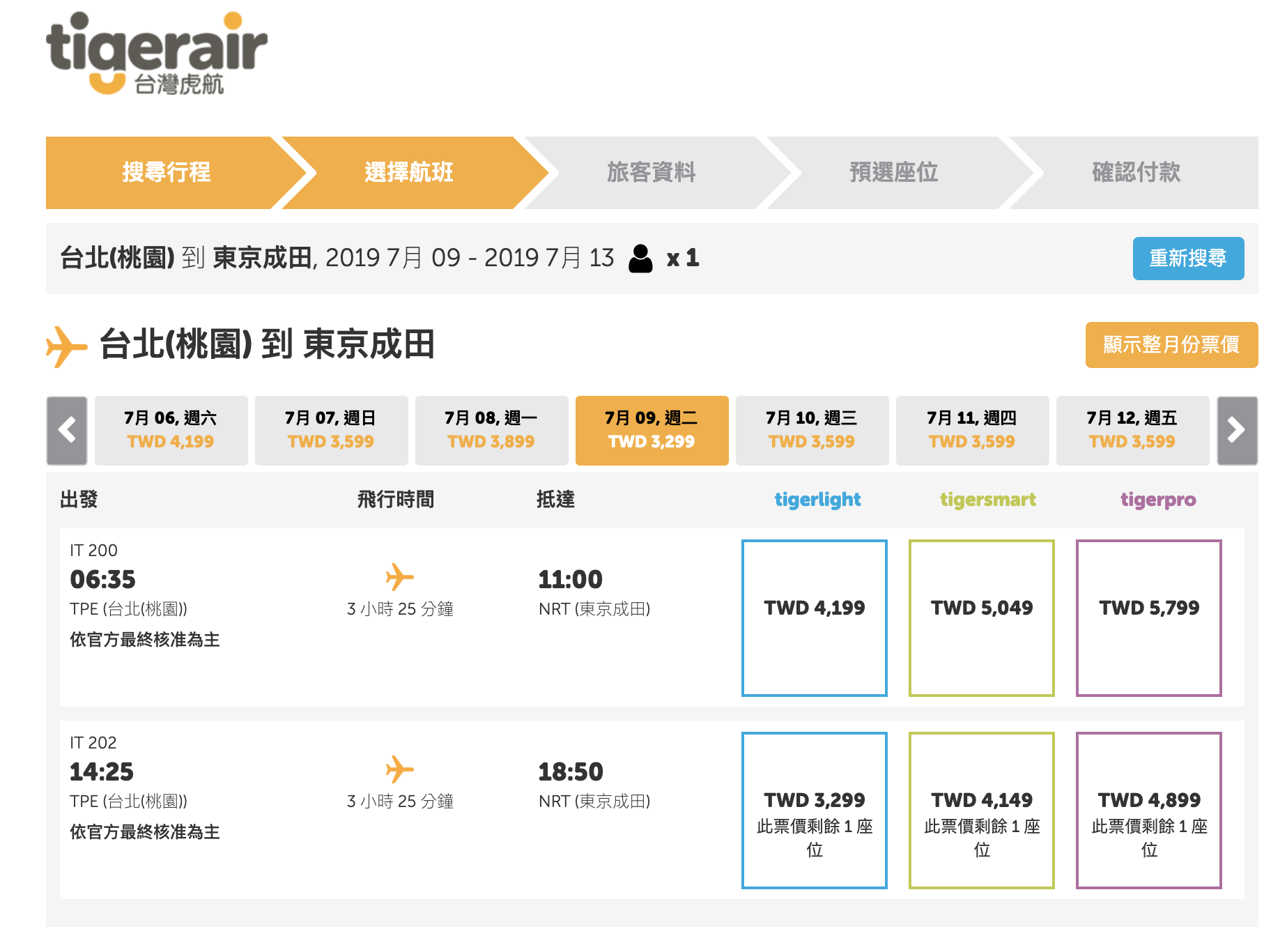Click 依官方最終核准為主 under IT 200
The image size is (1264, 952).
click(x=145, y=640)
